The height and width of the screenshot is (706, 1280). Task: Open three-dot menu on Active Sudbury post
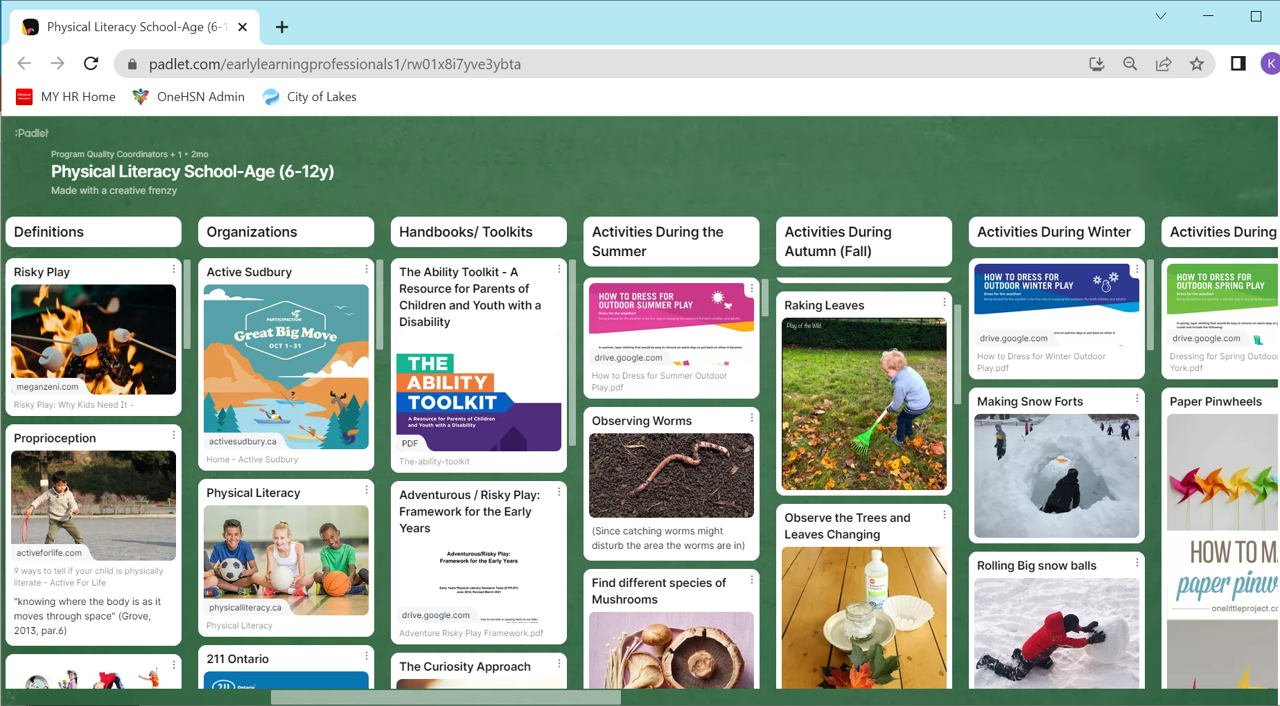[366, 270]
